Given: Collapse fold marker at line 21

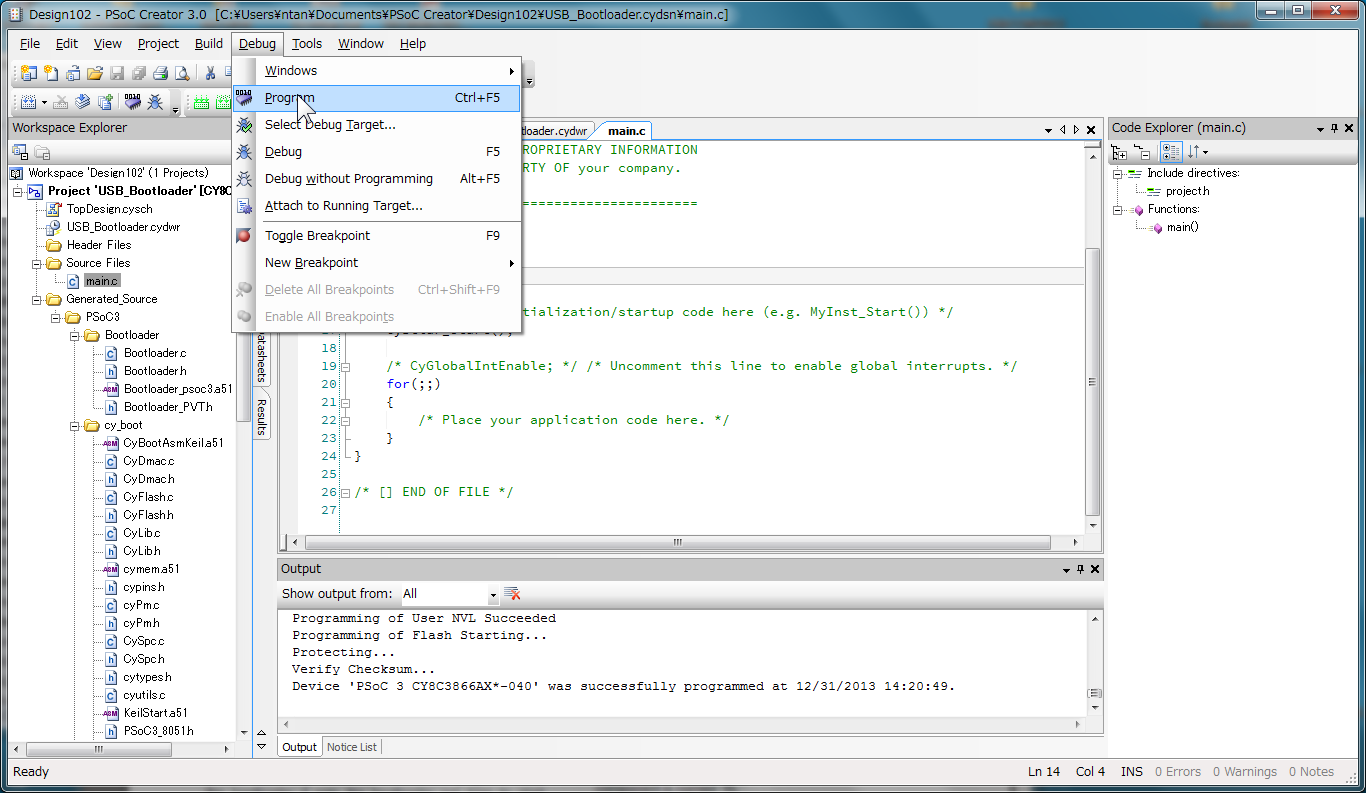Looking at the screenshot, I should [346, 402].
